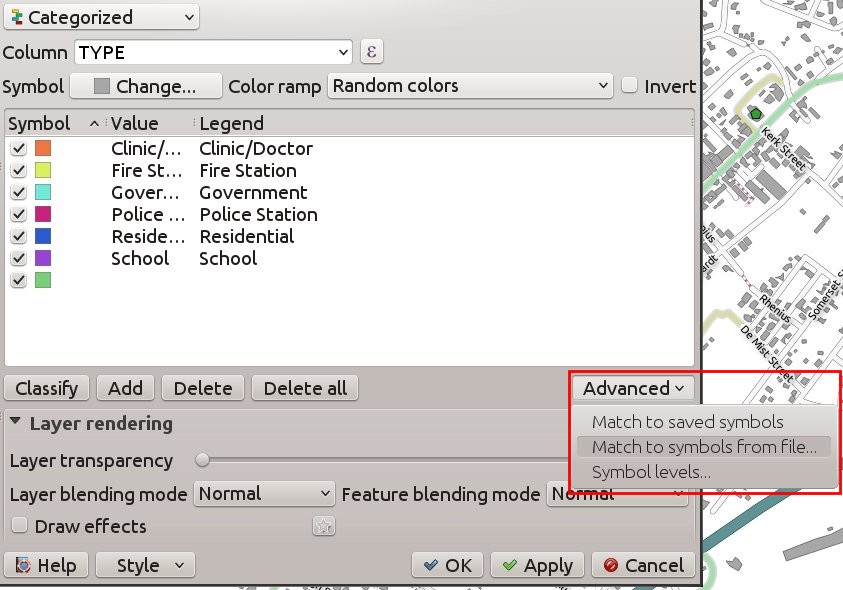
Task: Click the Layer transparency slider handle
Action: (203, 461)
